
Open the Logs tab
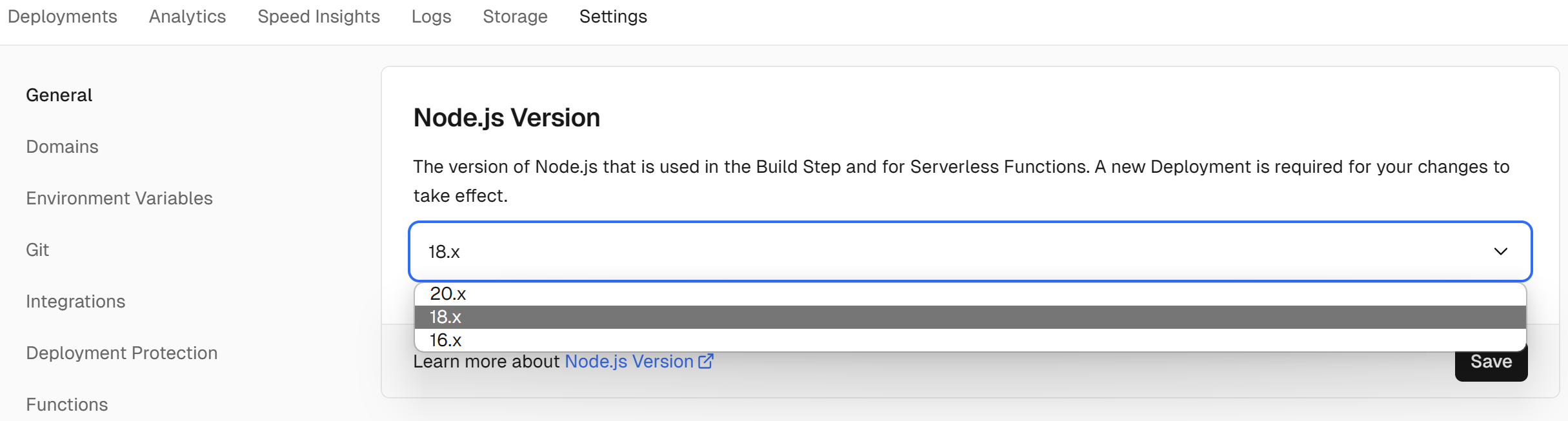[x=431, y=17]
